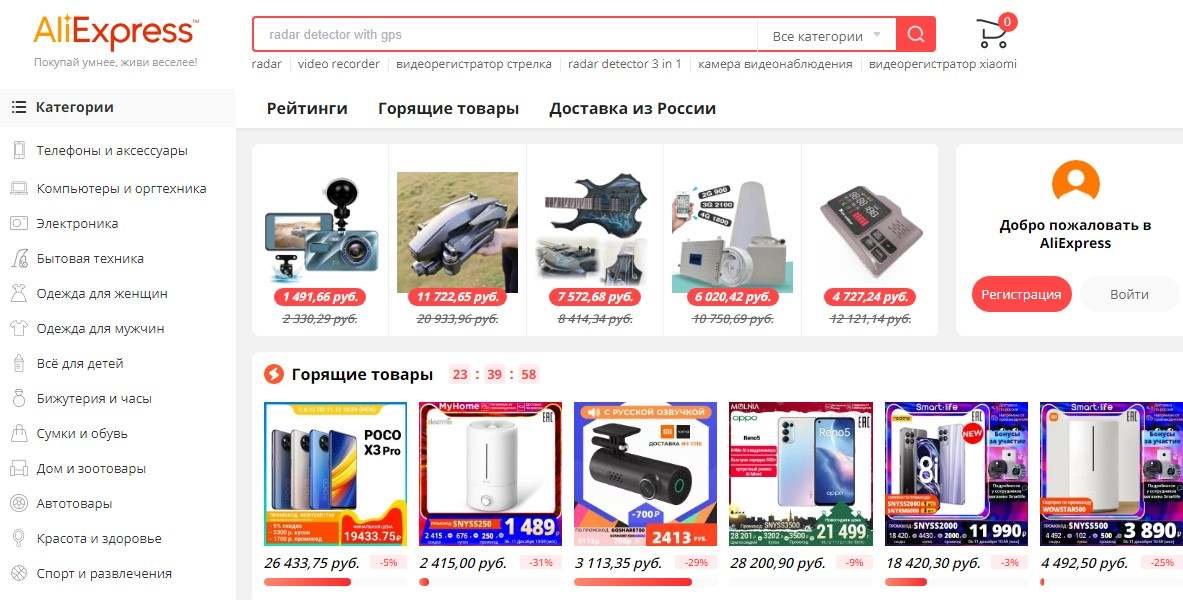Click the laptop icon beside Компьютеры и оргтехника
Image resolution: width=1183 pixels, height=600 pixels.
pyautogui.click(x=20, y=188)
